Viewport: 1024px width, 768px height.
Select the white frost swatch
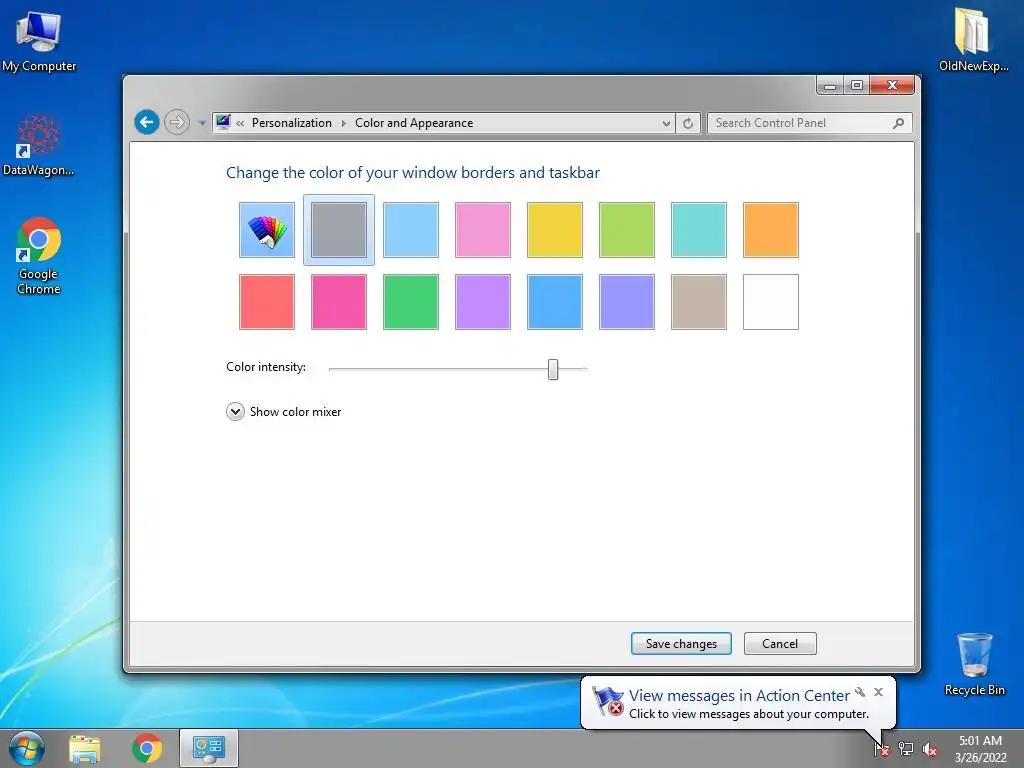771,302
